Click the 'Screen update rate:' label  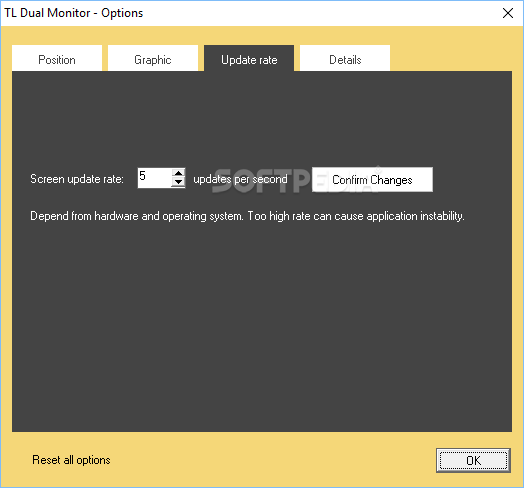(77, 179)
